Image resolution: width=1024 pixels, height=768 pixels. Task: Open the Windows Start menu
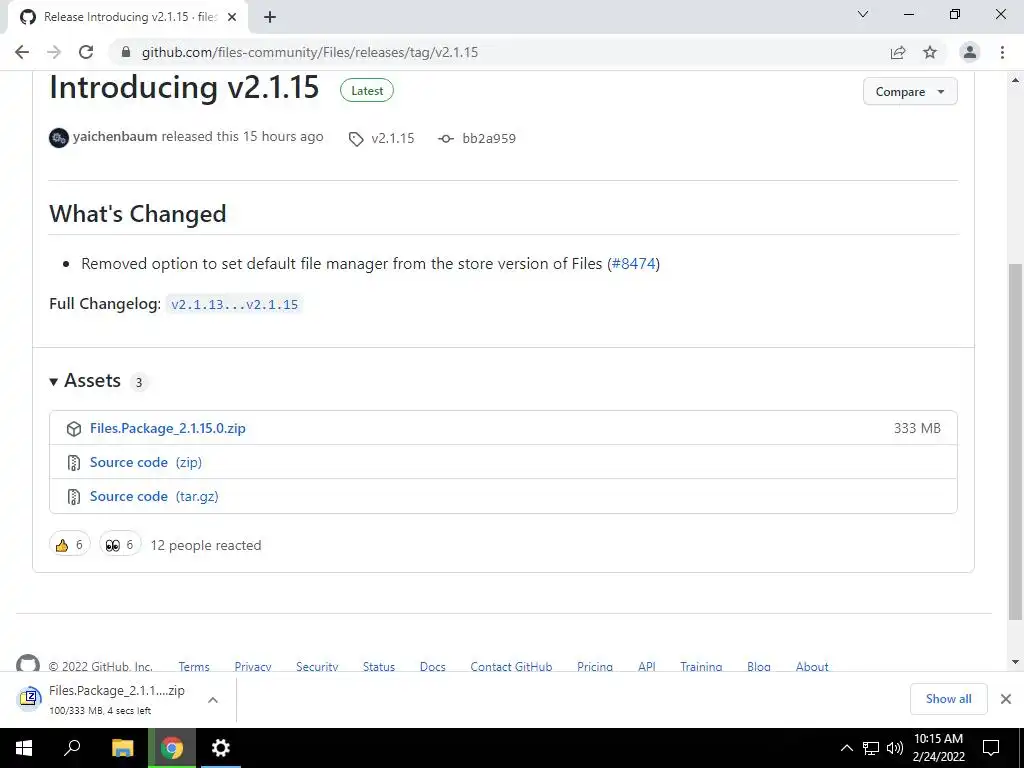[24, 748]
